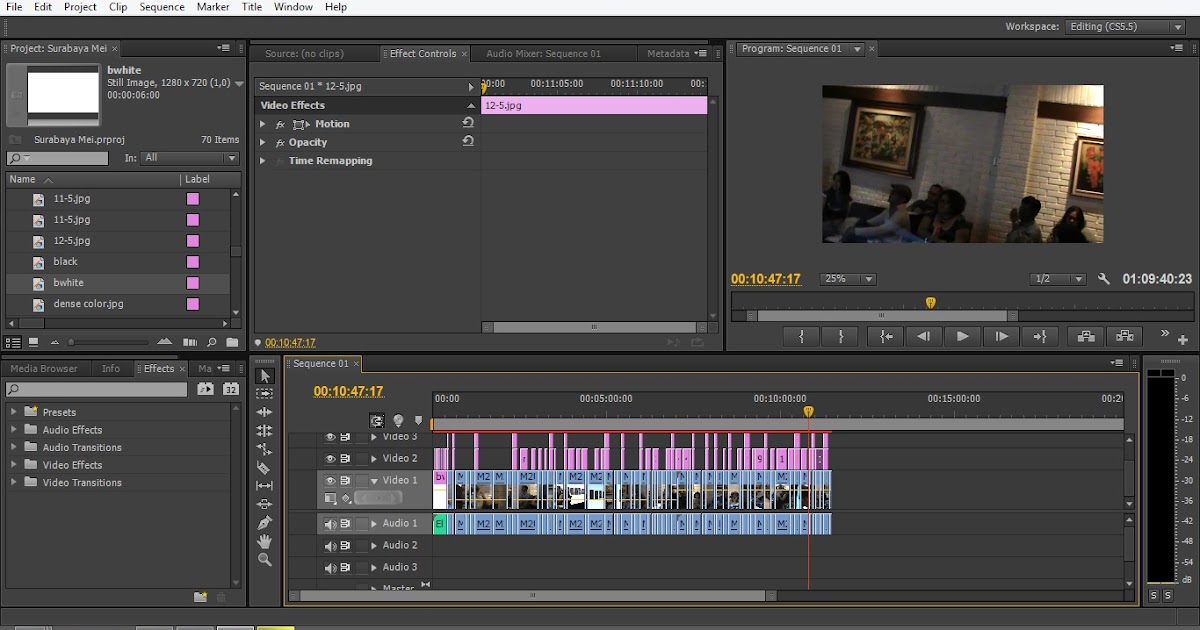1200x630 pixels.
Task: Select the Ripple Edit tool
Action: (x=264, y=412)
